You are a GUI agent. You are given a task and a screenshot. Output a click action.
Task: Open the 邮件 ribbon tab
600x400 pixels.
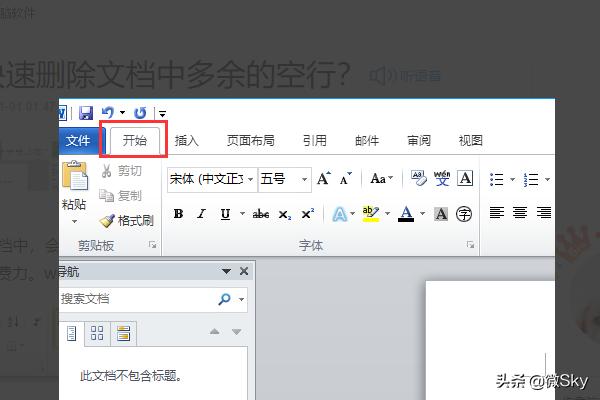click(367, 140)
